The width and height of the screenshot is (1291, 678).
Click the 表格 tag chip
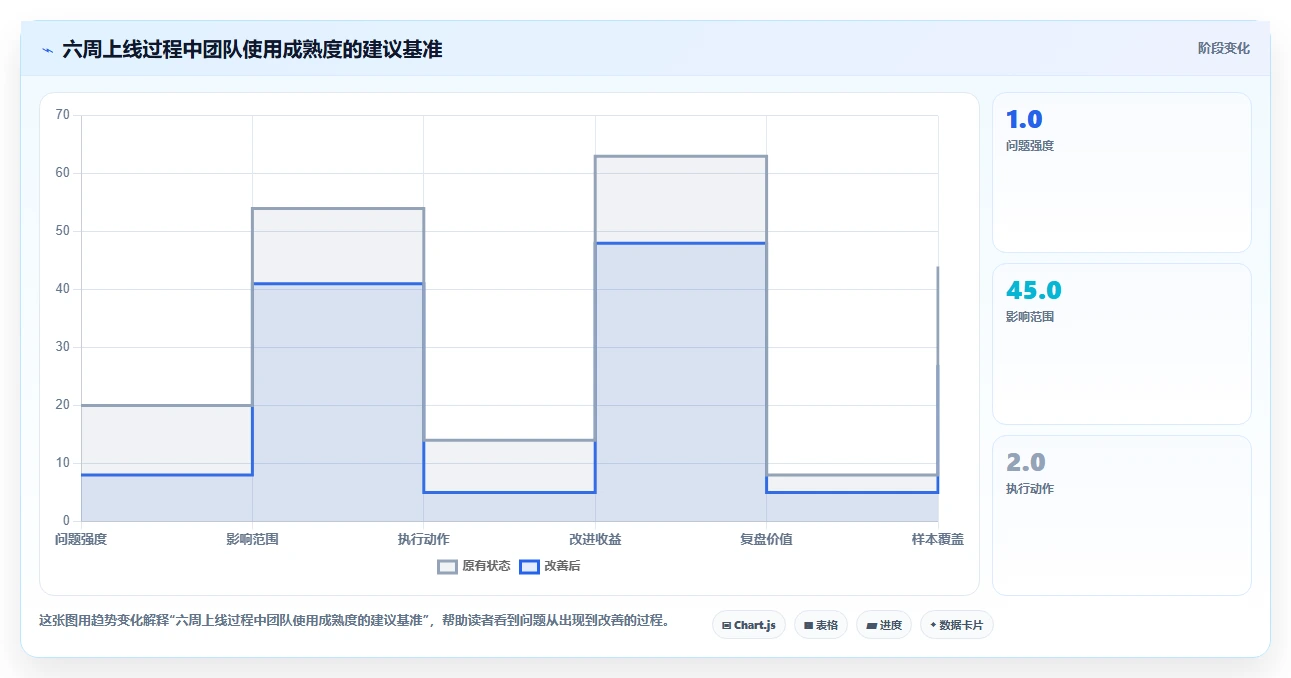coord(821,625)
